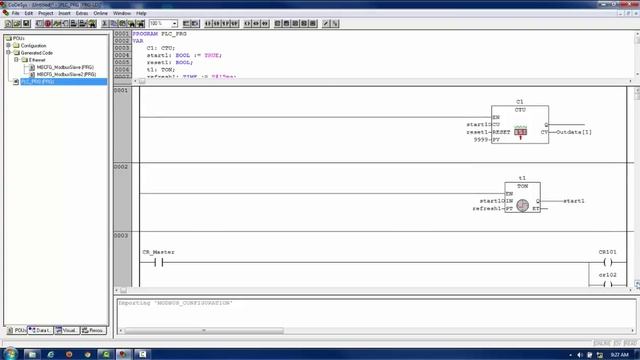This screenshot has height=360, width=640.
Task: Insert a contact using toolbar icon
Action: (208, 24)
